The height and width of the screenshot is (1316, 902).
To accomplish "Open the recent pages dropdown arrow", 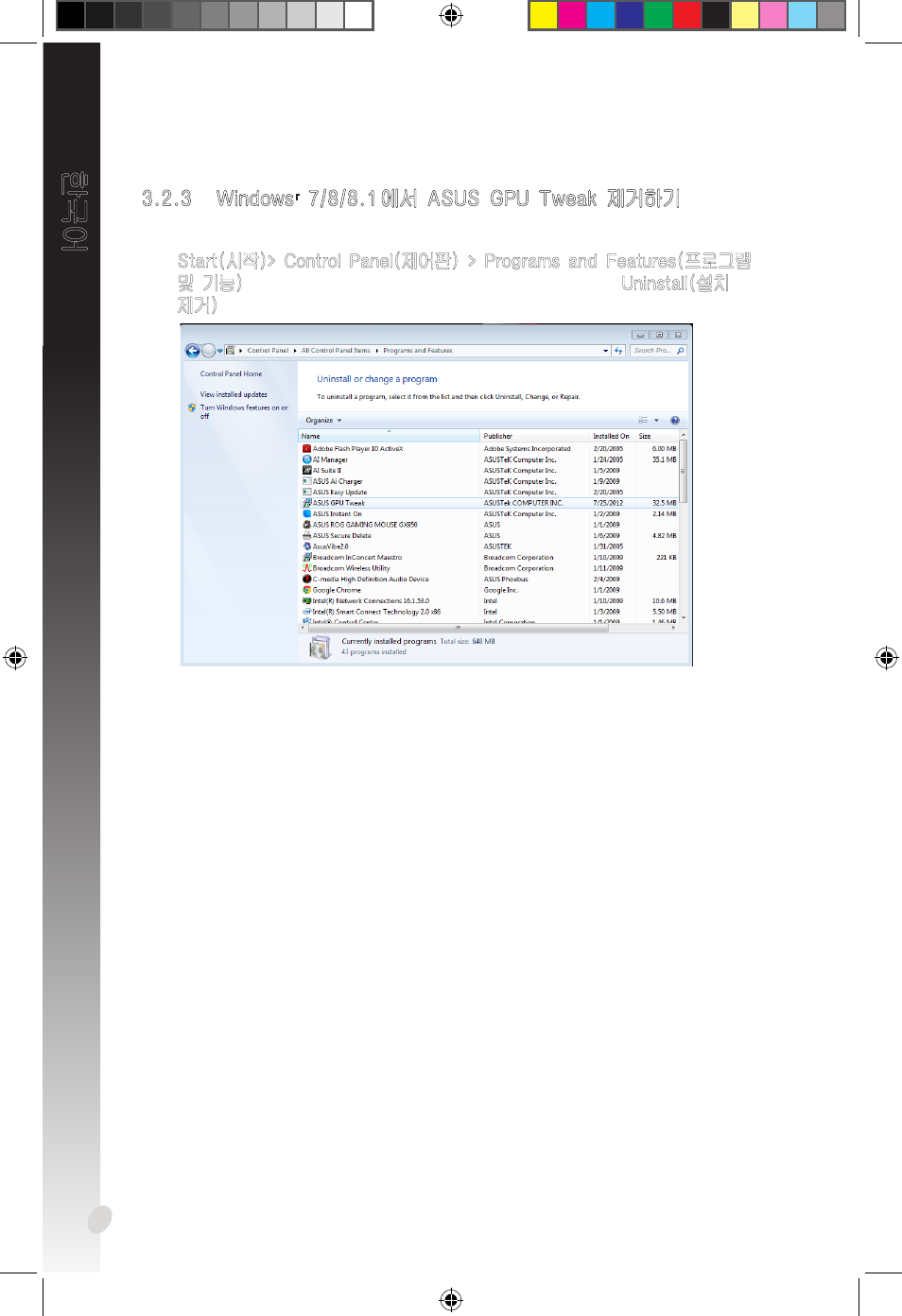I will click(220, 351).
